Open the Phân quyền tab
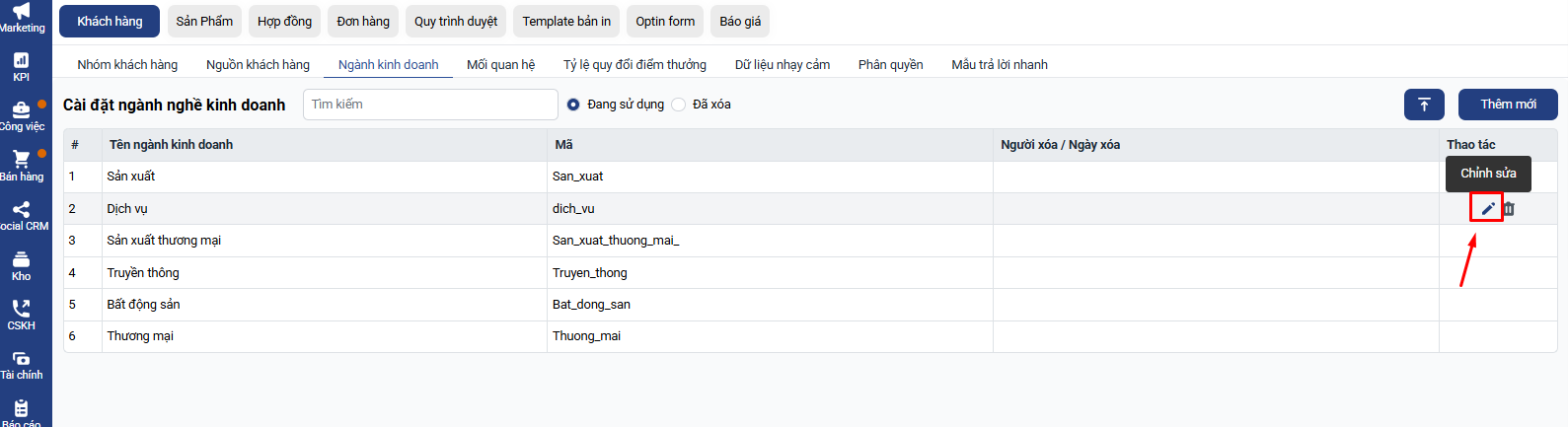Screen dimensions: 1568x427 click(890, 65)
